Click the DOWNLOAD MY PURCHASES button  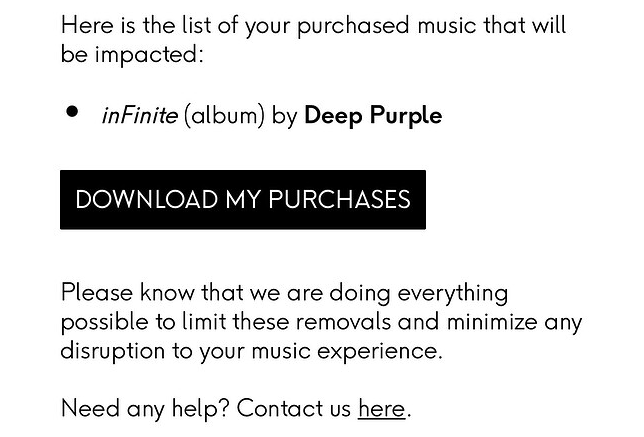243,200
